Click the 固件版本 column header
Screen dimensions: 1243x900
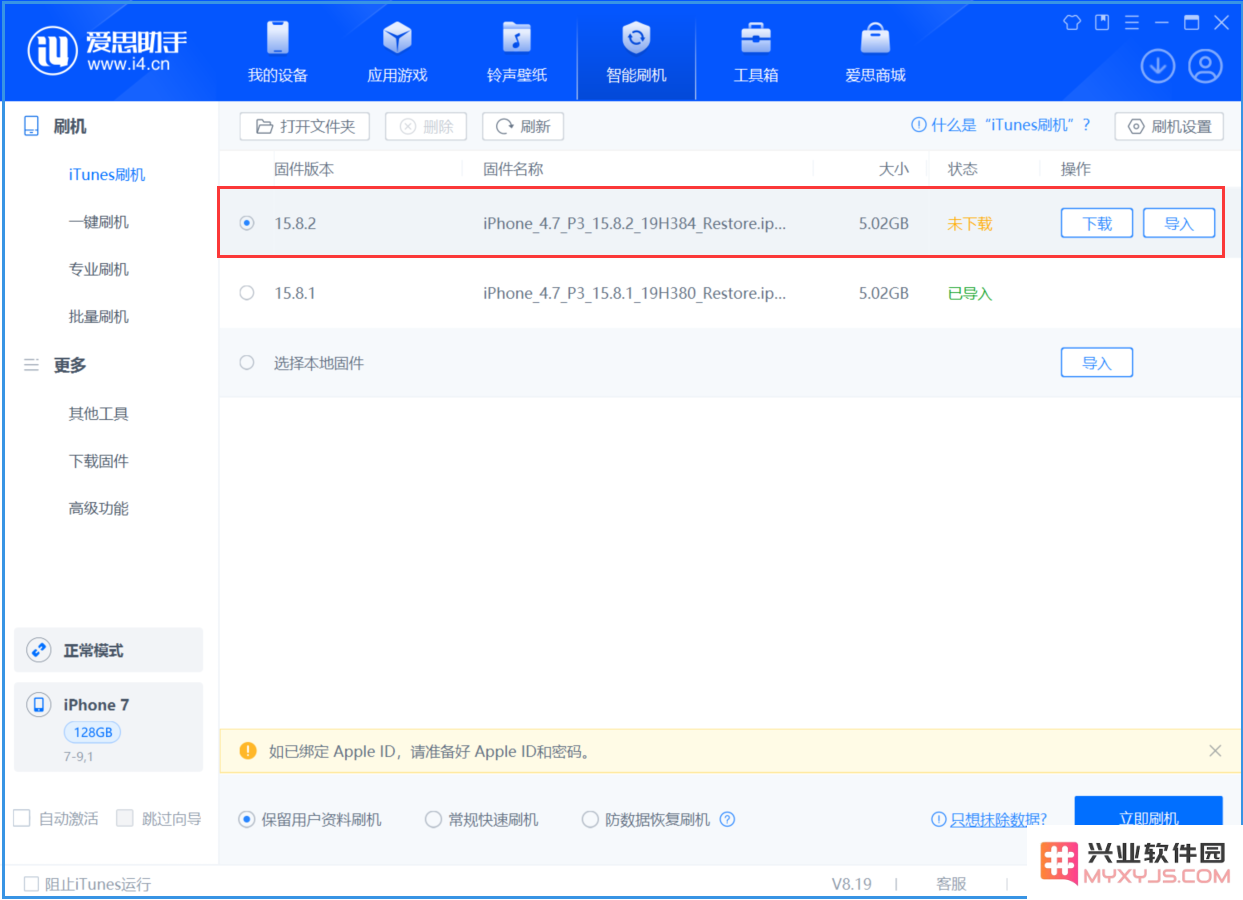(304, 169)
